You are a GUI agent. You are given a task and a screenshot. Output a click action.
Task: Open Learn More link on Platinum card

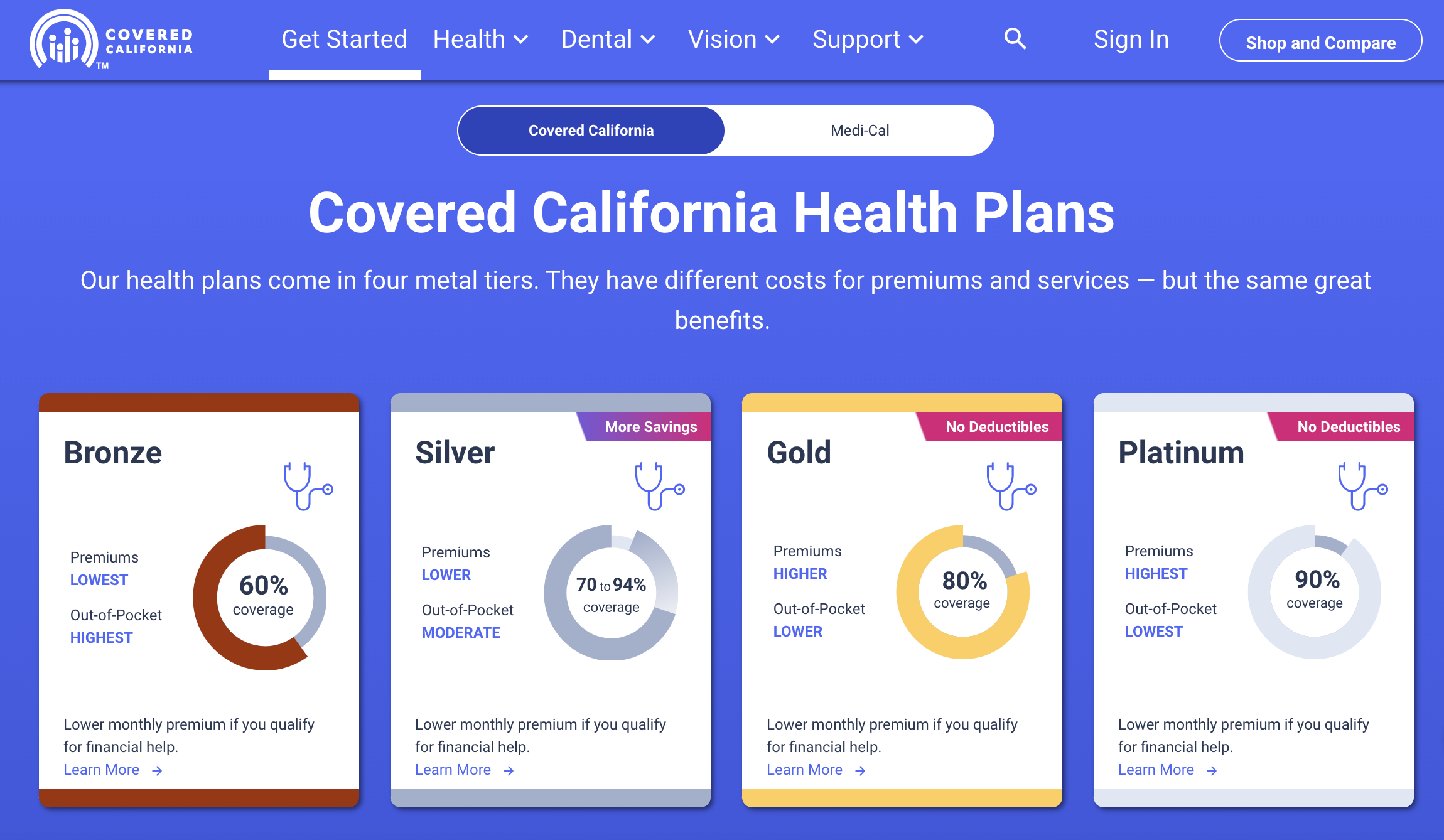pos(1168,770)
